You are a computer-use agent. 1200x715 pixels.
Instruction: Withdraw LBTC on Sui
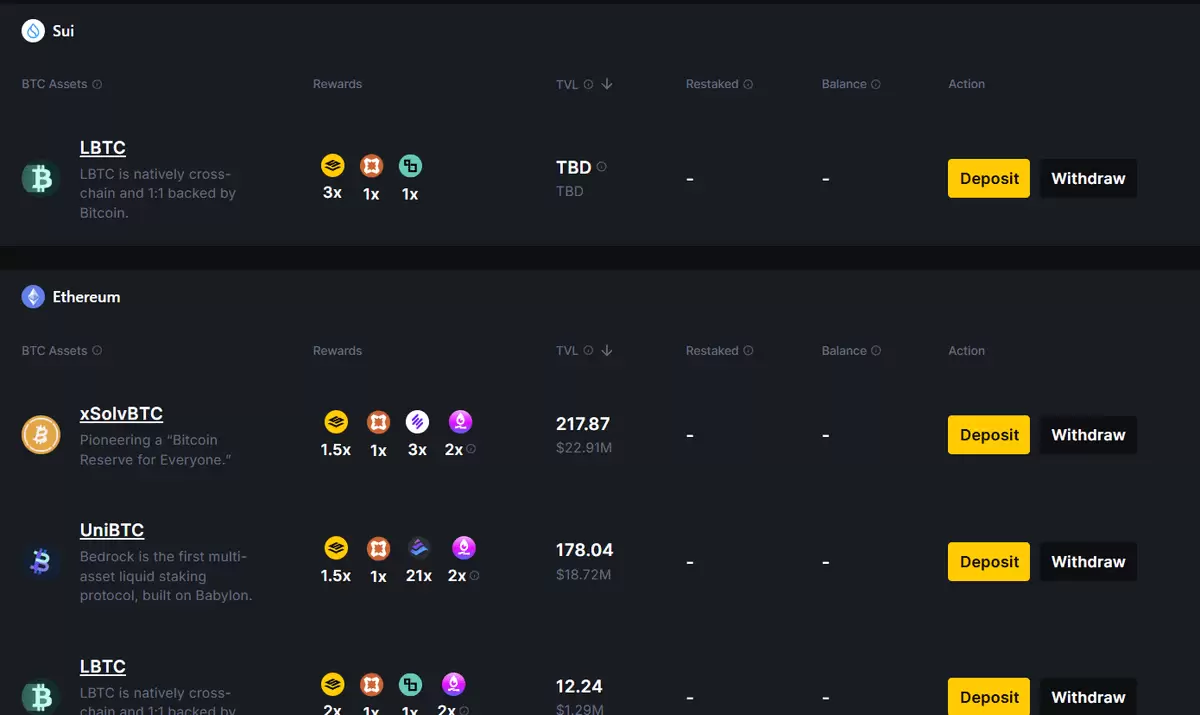1088,179
